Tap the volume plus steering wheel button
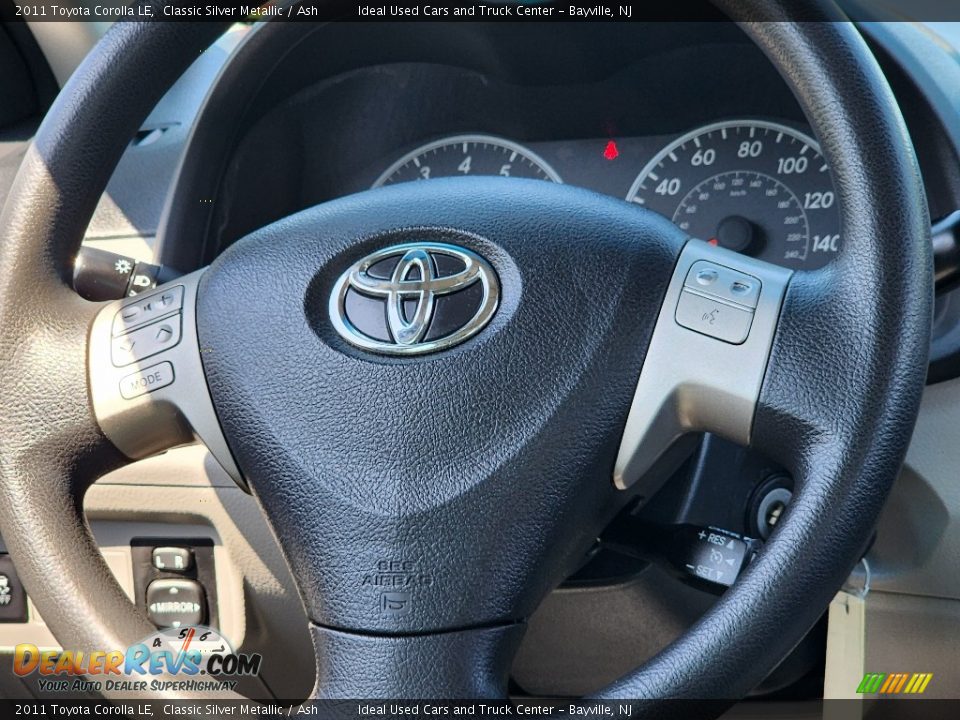This screenshot has height=720, width=960. [x=163, y=301]
